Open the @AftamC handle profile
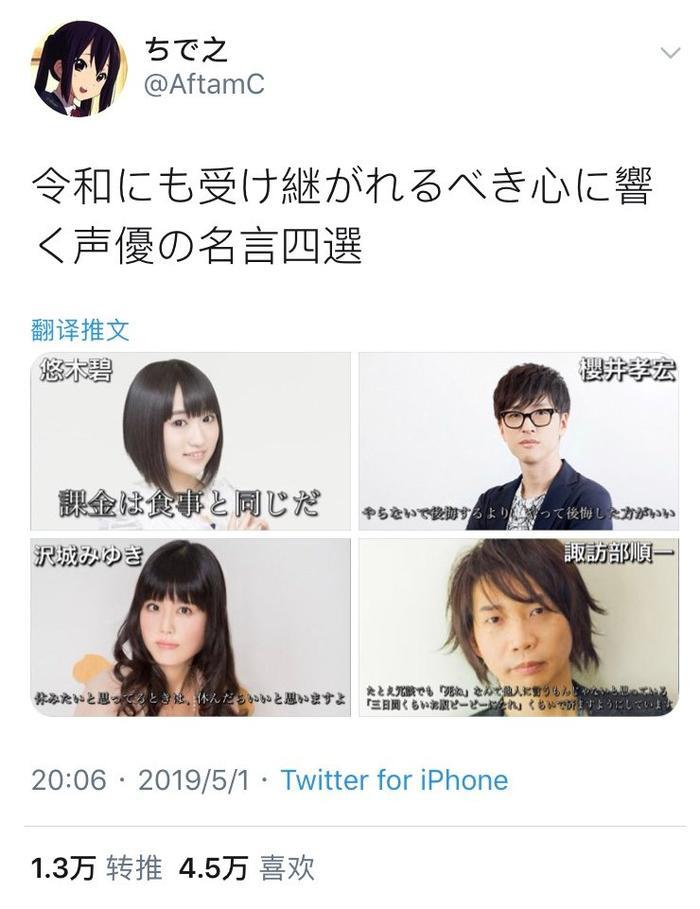The image size is (700, 909). pyautogui.click(x=204, y=85)
